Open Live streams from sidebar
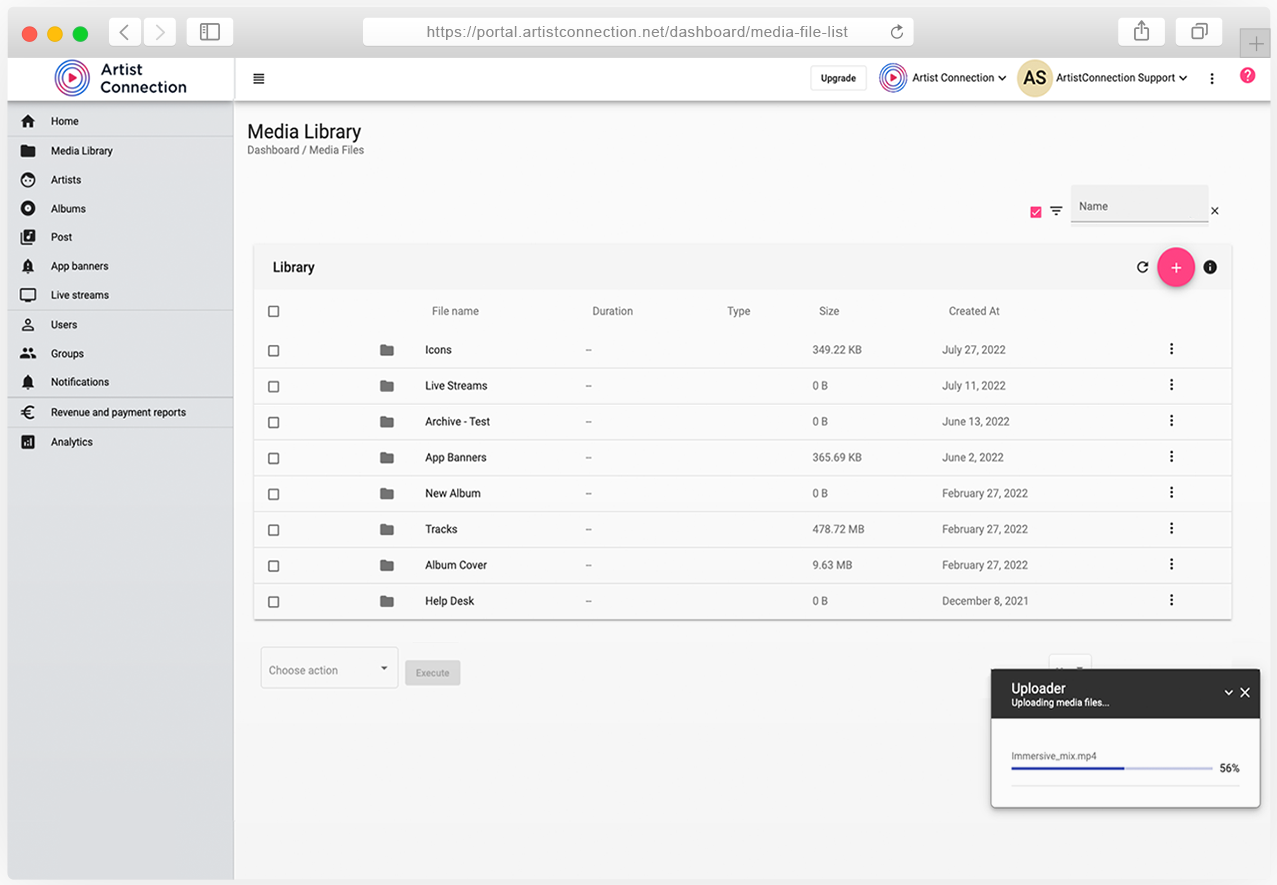 click(80, 295)
